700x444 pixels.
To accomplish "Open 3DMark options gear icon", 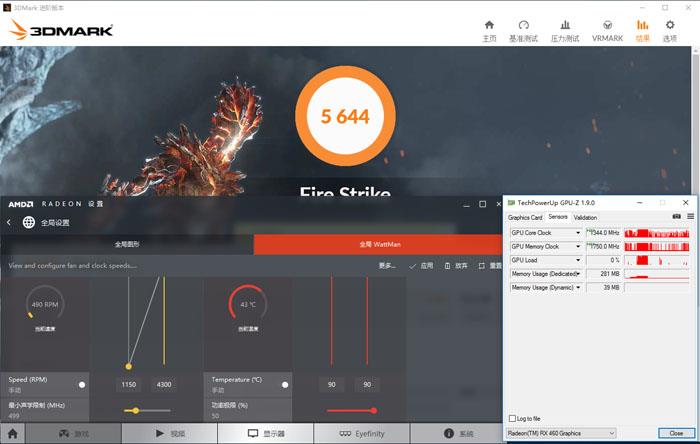I will point(670,25).
